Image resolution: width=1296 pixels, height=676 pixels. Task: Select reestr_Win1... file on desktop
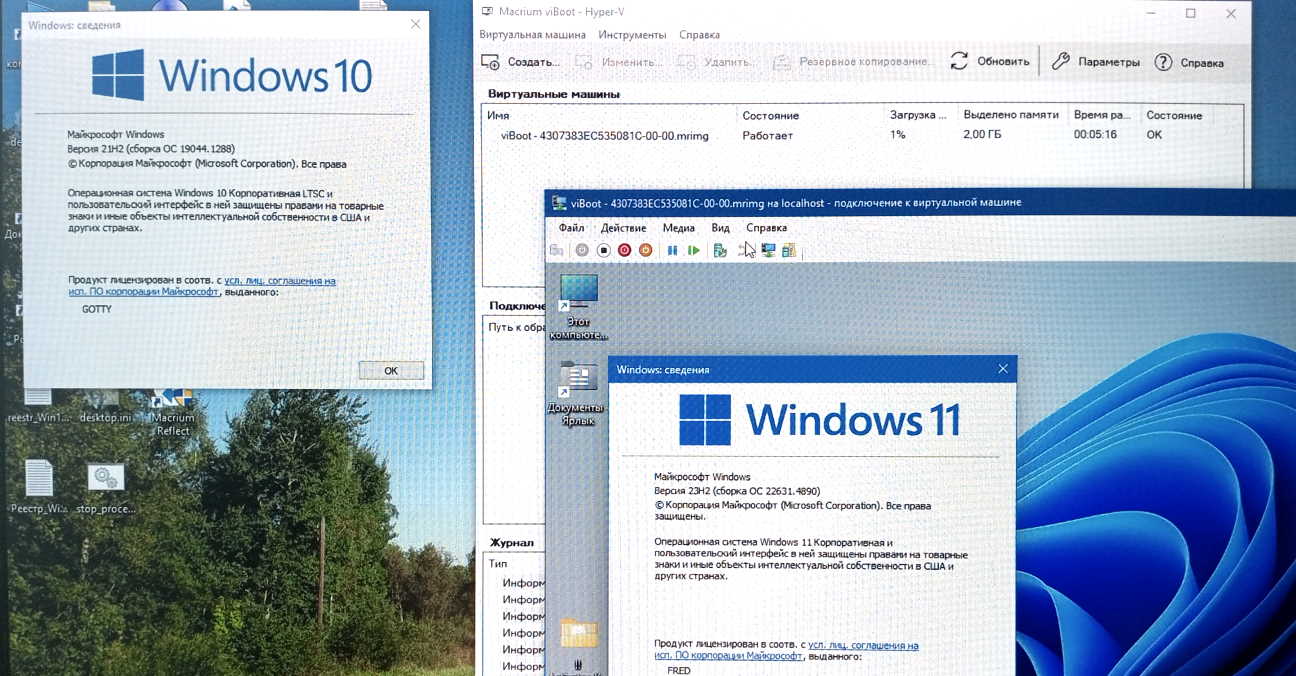[39, 407]
